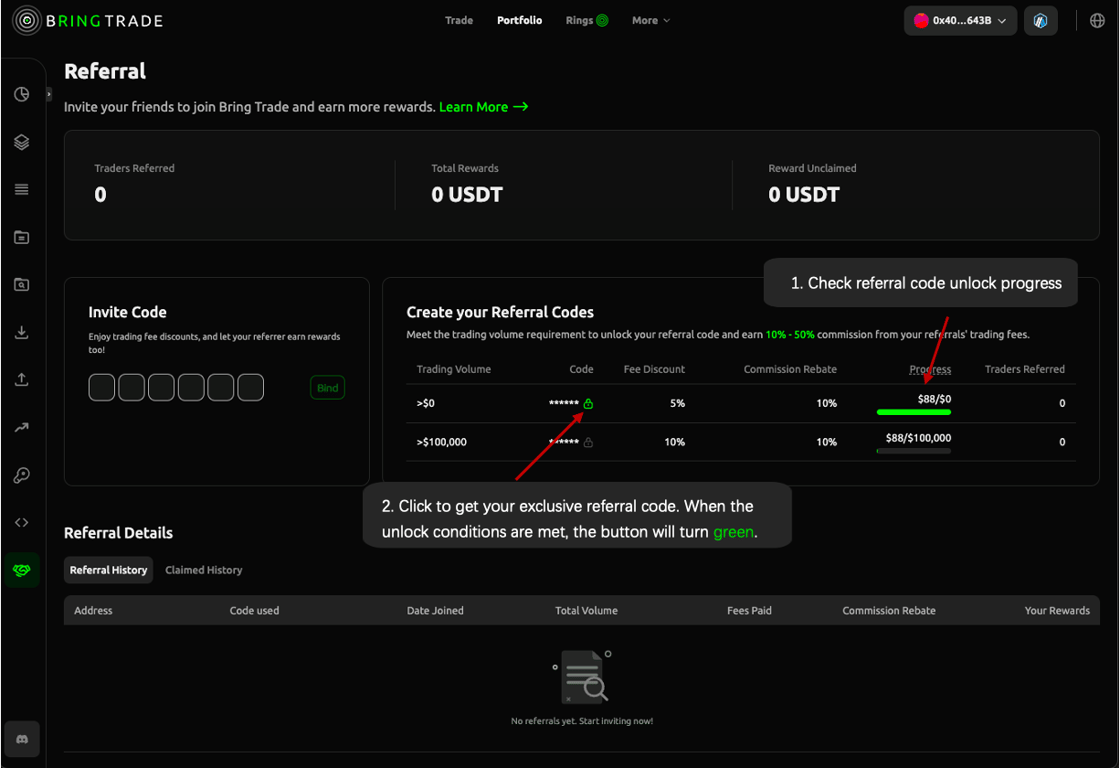Viewport: 1120px width, 768px height.
Task: Open the folder sidebar icon
Action: 21,237
